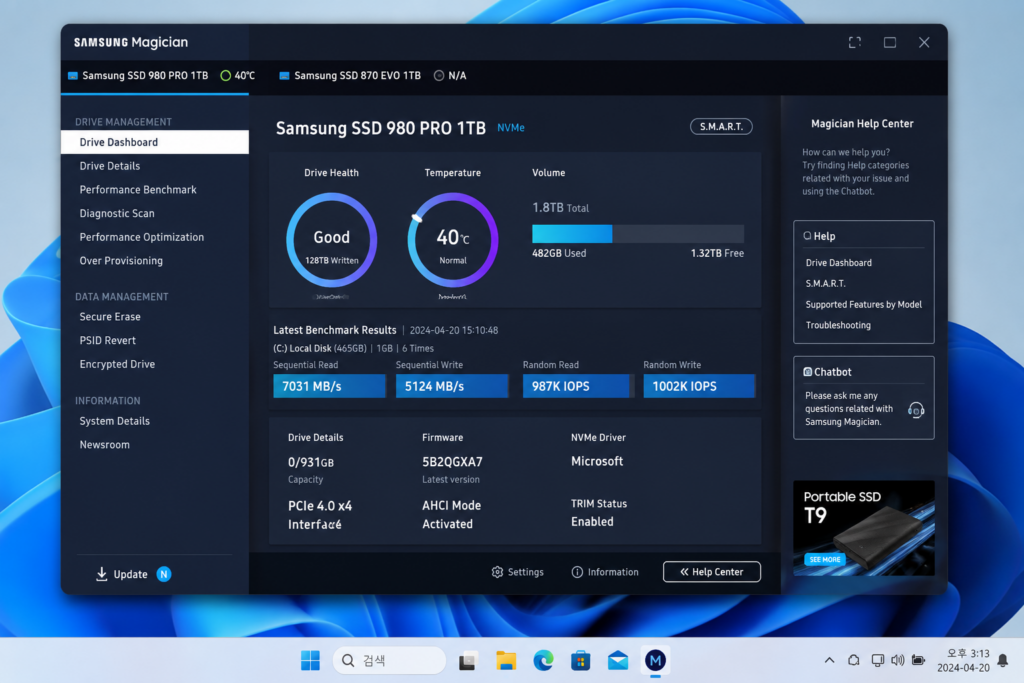Click the 5124 MB/s Sequential Write result
Image resolution: width=1024 pixels, height=683 pixels.
(452, 386)
